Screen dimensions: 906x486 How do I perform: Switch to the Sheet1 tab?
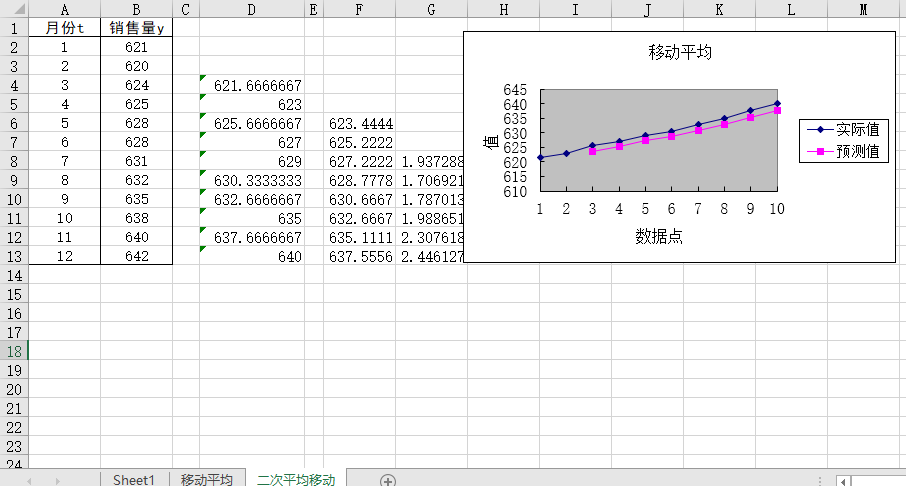[134, 480]
